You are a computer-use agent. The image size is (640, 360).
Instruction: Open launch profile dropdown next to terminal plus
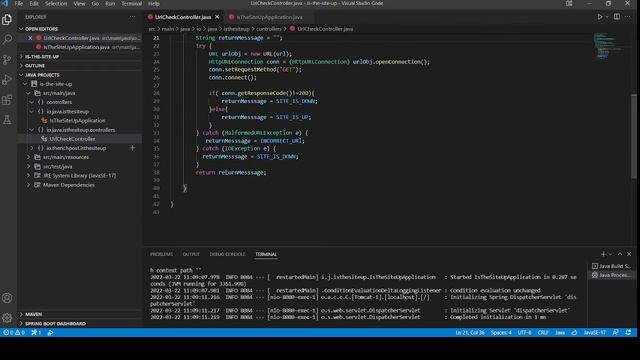click(x=610, y=254)
